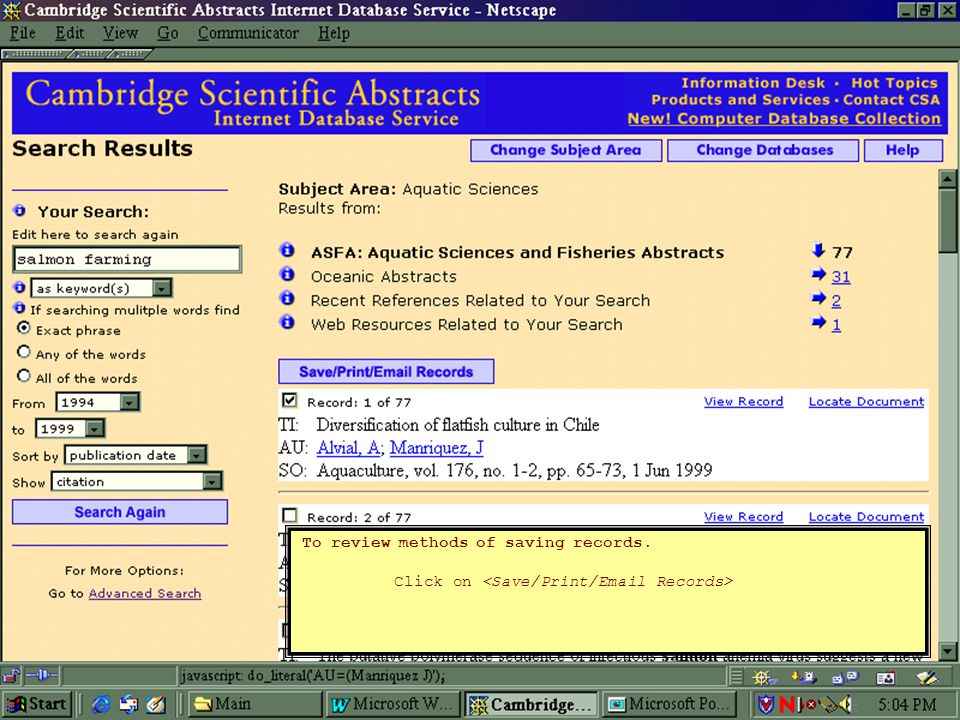Open Composer icon in Netscape component bar
Screen dimensions: 960x720
click(x=927, y=677)
